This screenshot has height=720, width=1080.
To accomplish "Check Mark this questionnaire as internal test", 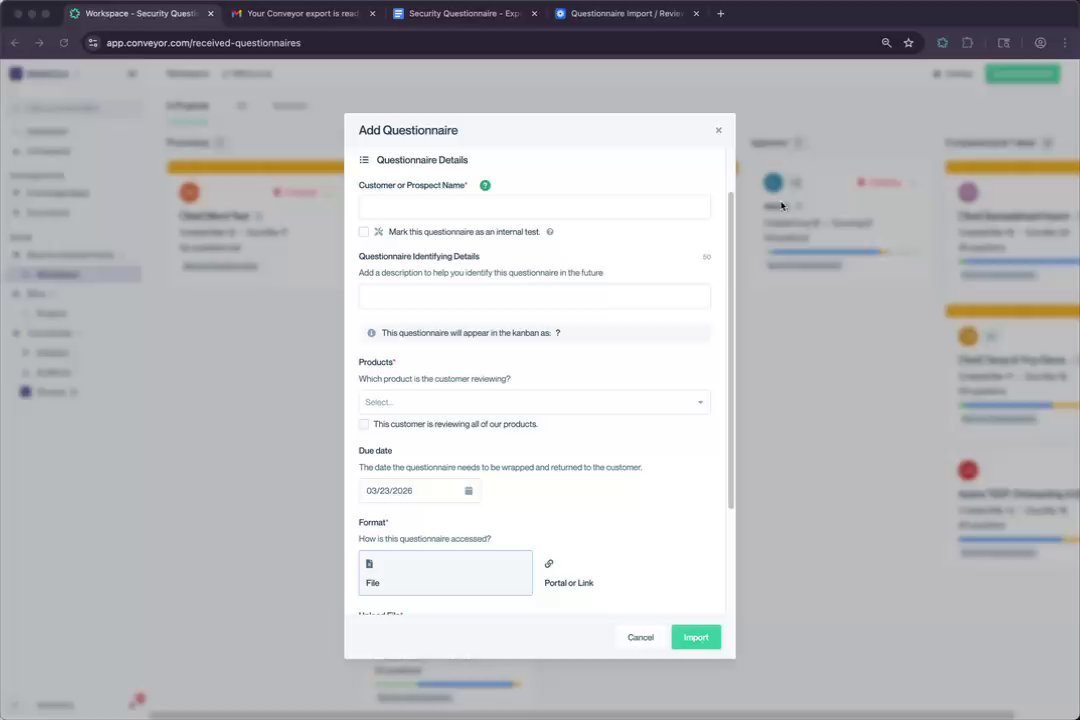I will (364, 232).
